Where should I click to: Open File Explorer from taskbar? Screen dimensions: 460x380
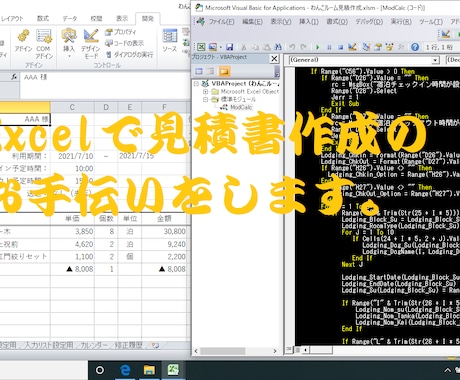pyautogui.click(x=149, y=370)
